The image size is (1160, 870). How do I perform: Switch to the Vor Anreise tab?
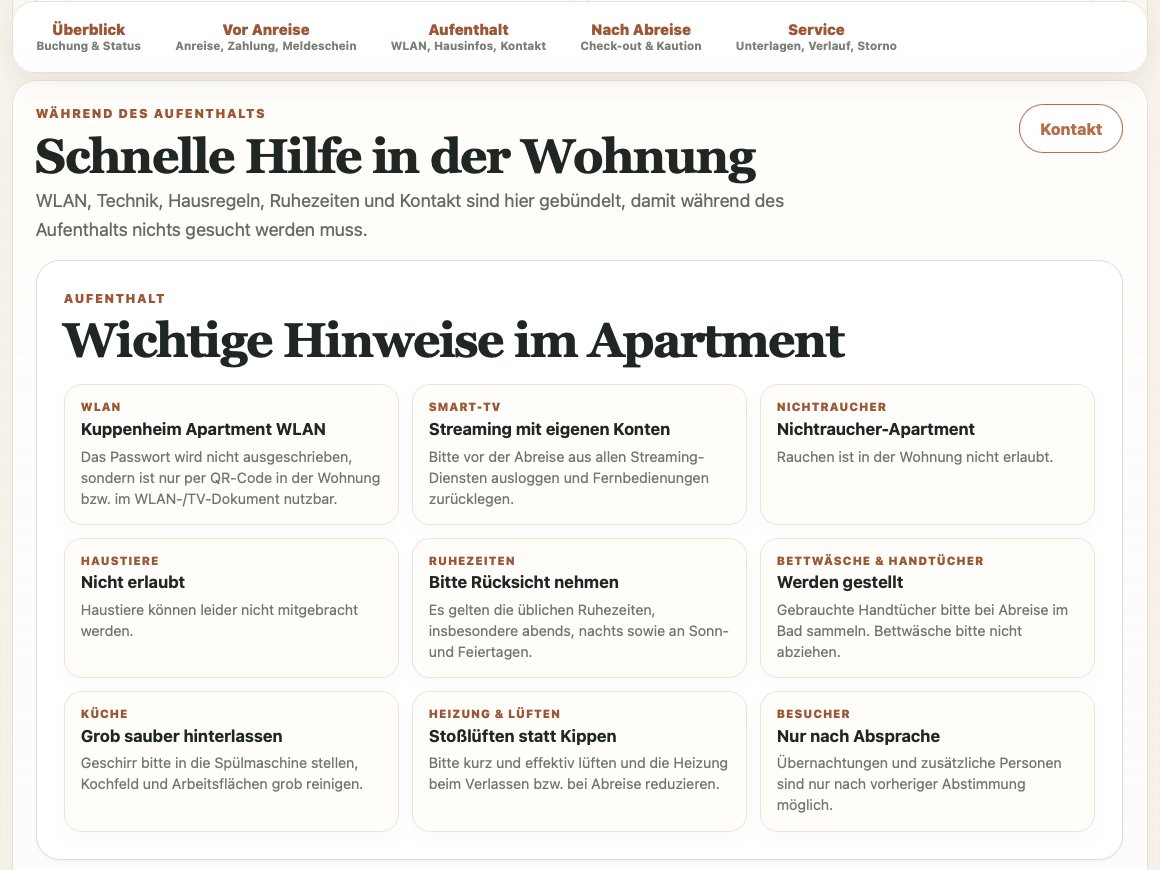click(266, 37)
